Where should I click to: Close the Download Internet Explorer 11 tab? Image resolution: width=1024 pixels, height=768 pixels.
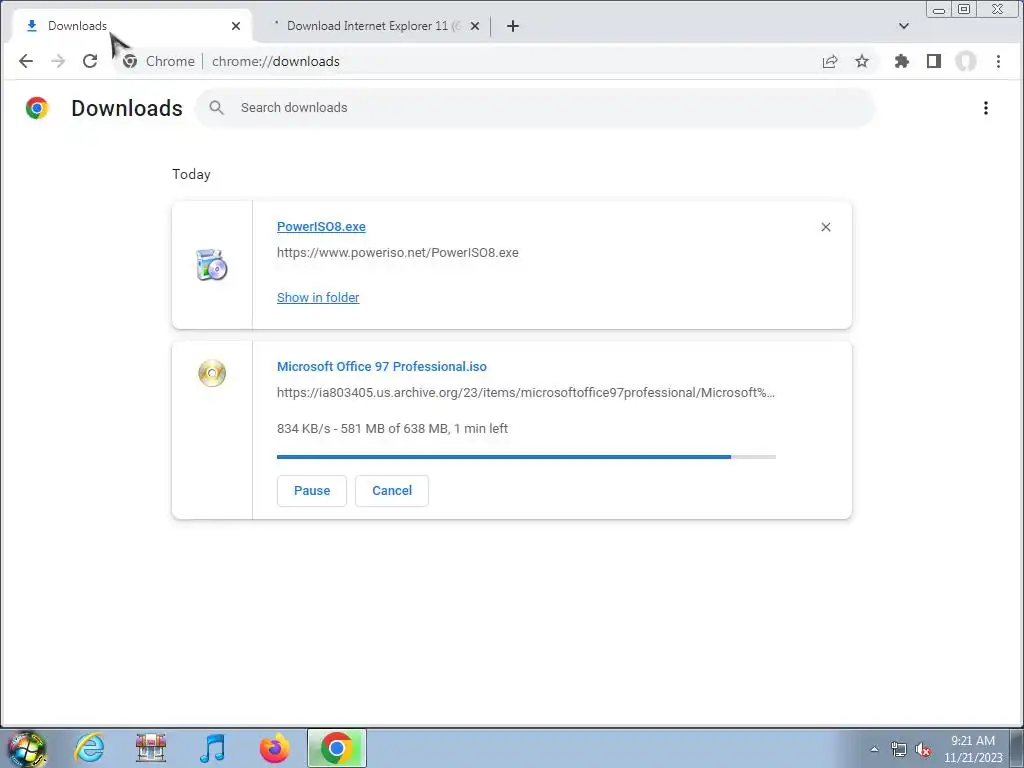click(475, 26)
